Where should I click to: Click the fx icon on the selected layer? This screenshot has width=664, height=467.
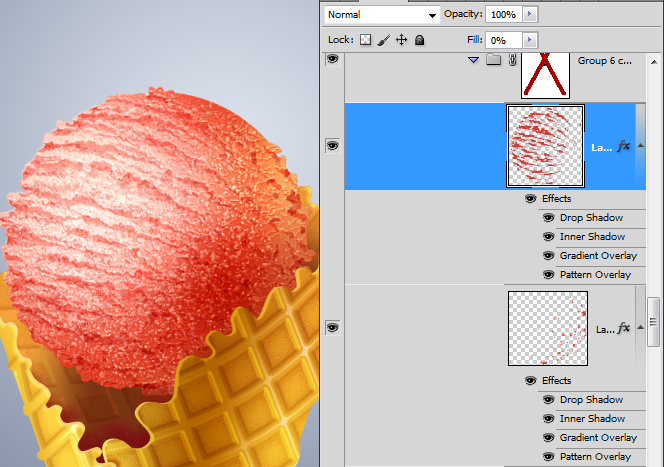click(x=624, y=146)
